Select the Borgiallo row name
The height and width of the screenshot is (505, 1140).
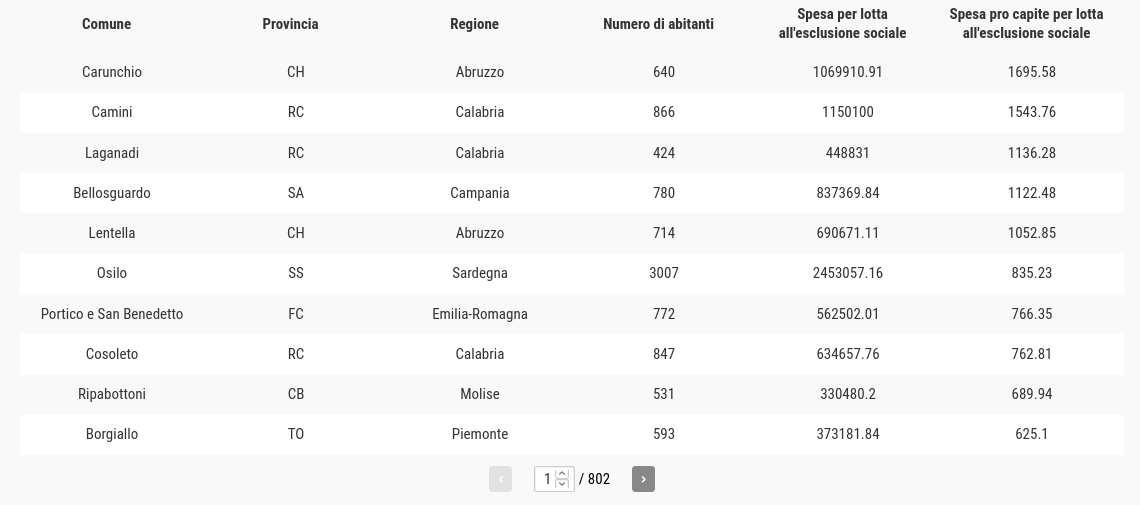(112, 434)
